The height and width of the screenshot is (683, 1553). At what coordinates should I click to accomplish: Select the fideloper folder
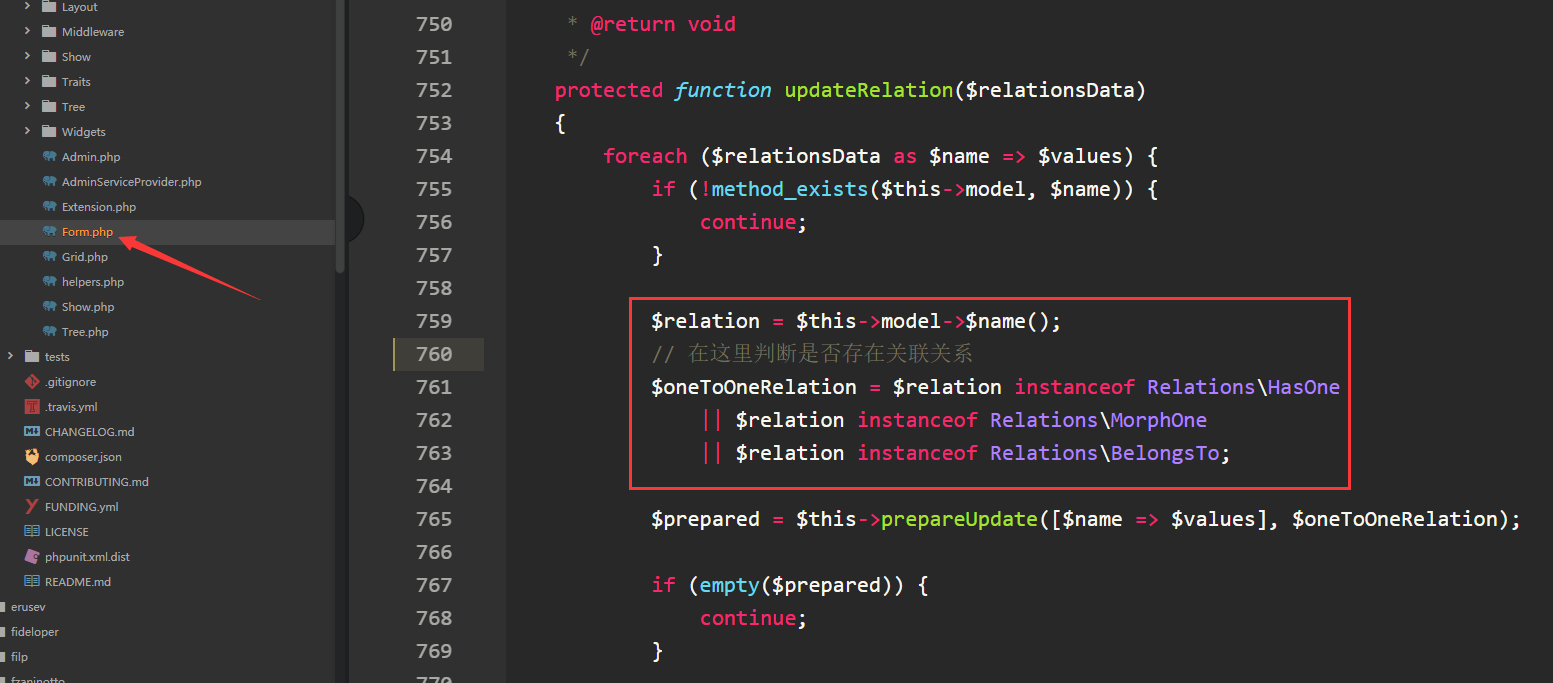(x=35, y=632)
